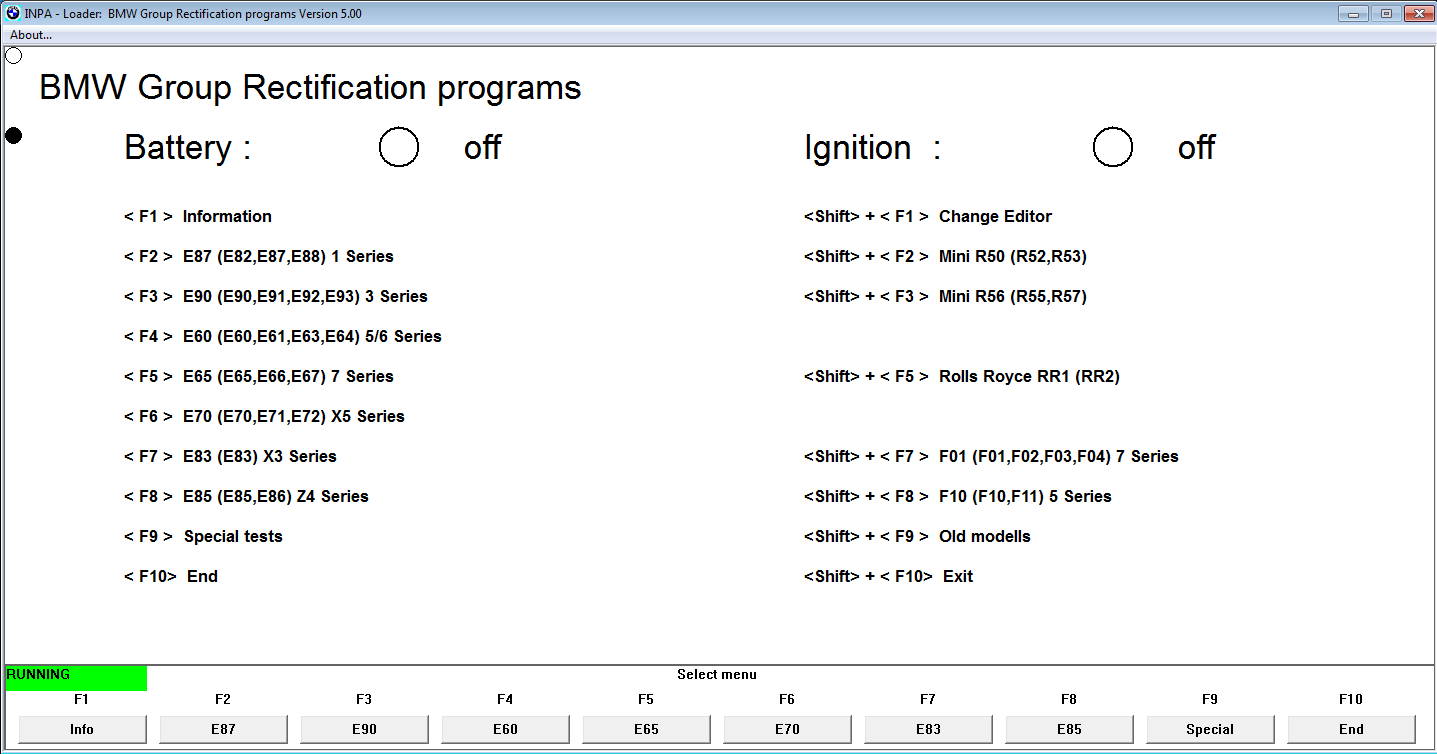Click 'BMW Group Rectification programs' heading

click(310, 88)
